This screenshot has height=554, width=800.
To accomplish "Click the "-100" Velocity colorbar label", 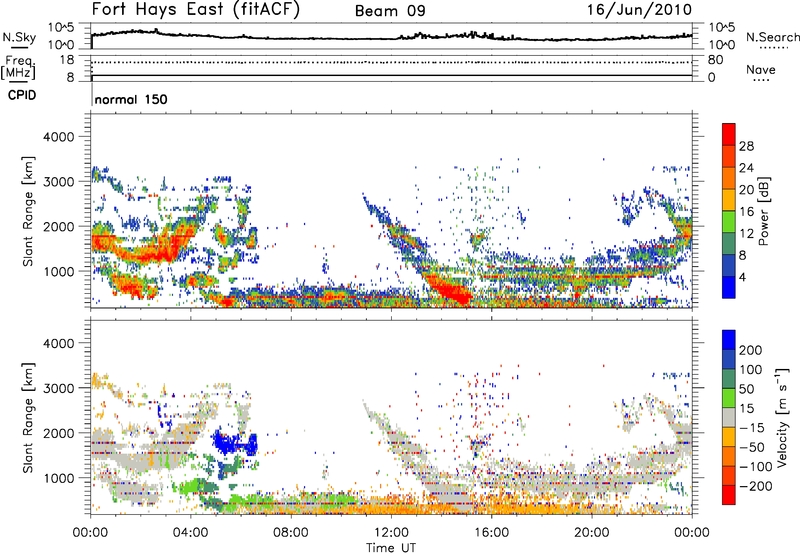I will (756, 467).
